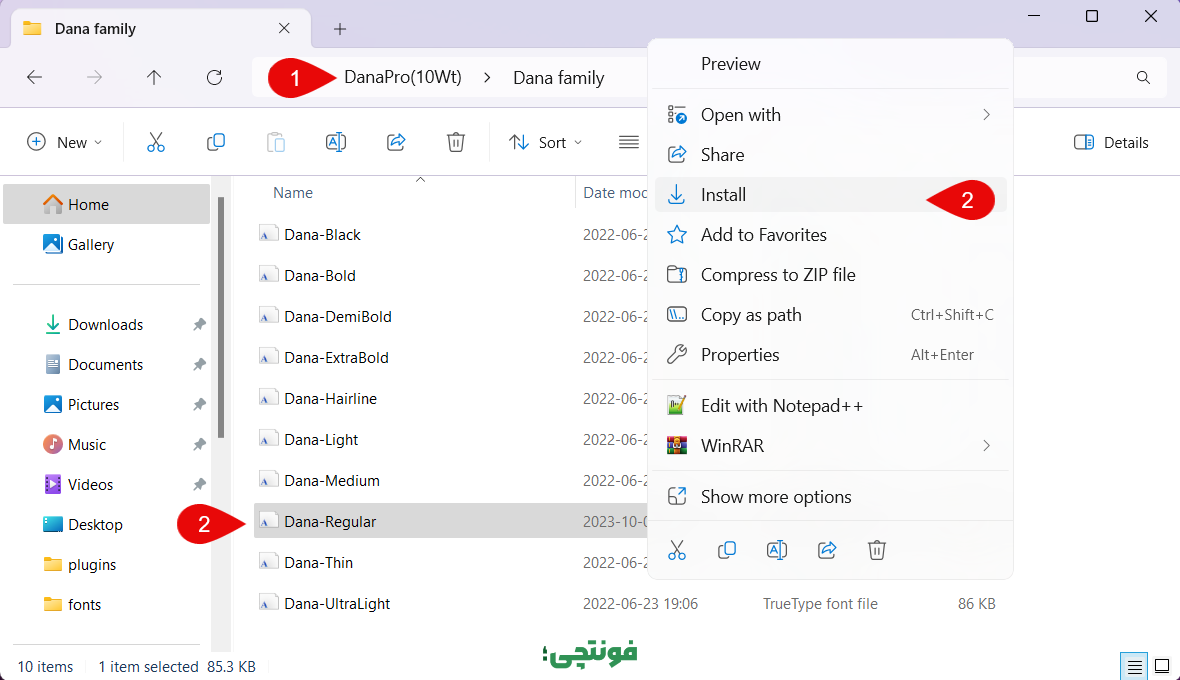Choose Install from the context menu
Viewport: 1180px width, 680px height.
pyautogui.click(x=830, y=195)
